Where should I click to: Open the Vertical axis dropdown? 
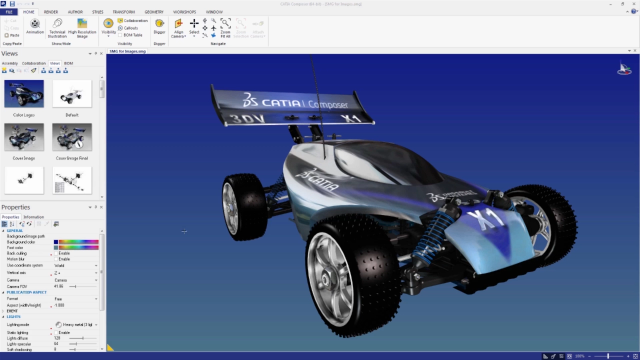(x=96, y=273)
